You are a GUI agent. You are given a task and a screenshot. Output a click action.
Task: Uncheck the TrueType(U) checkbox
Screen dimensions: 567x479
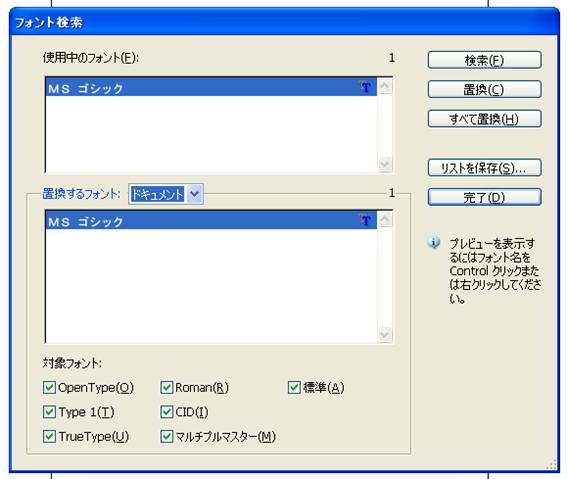click(x=49, y=436)
